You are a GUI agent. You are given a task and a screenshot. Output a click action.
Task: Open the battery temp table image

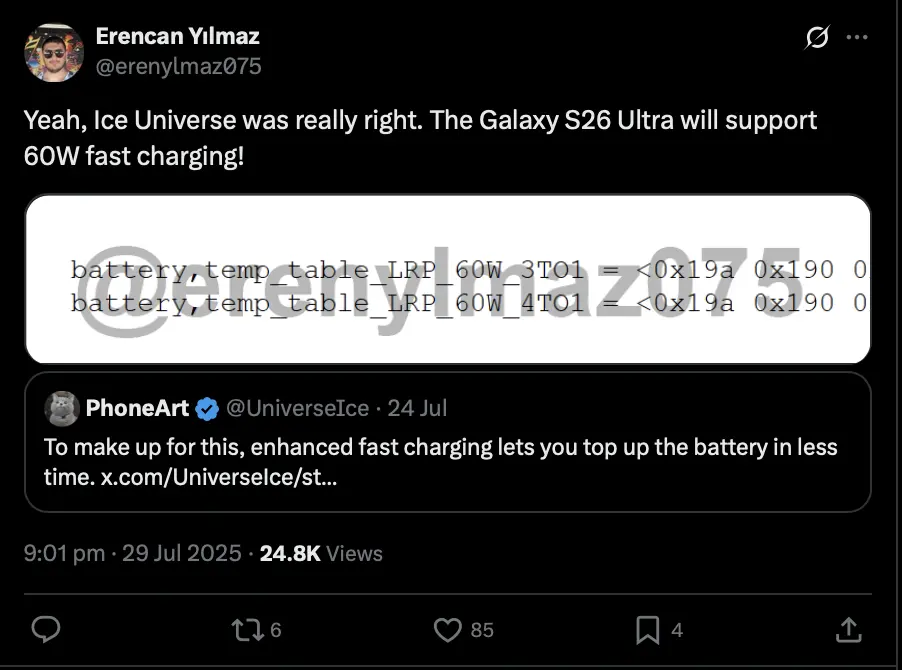[447, 279]
